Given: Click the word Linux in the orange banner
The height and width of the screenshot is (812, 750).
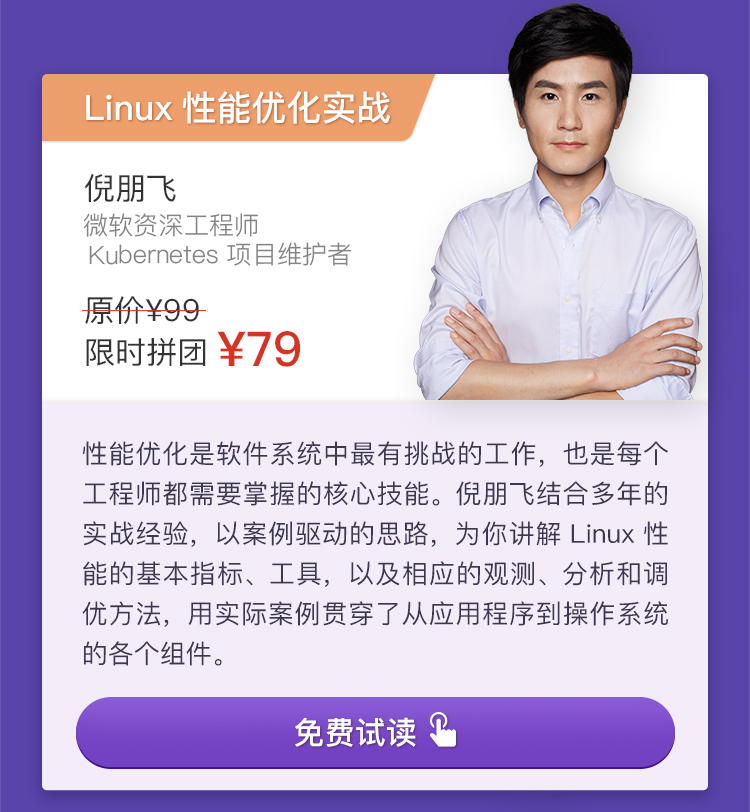Looking at the screenshot, I should (128, 108).
